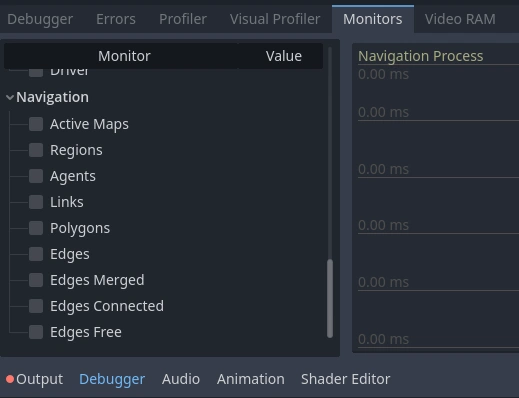519x398 pixels.
Task: Open the Shader Editor bottom panel
Action: 345,379
